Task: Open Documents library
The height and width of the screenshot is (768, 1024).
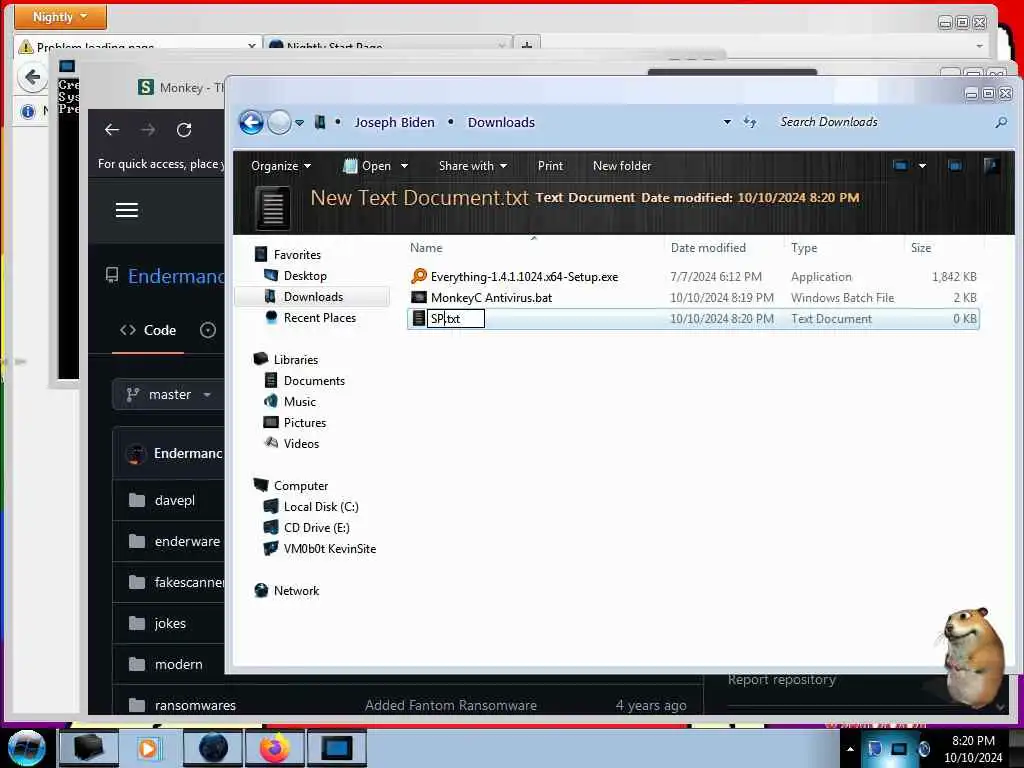Action: coord(314,381)
